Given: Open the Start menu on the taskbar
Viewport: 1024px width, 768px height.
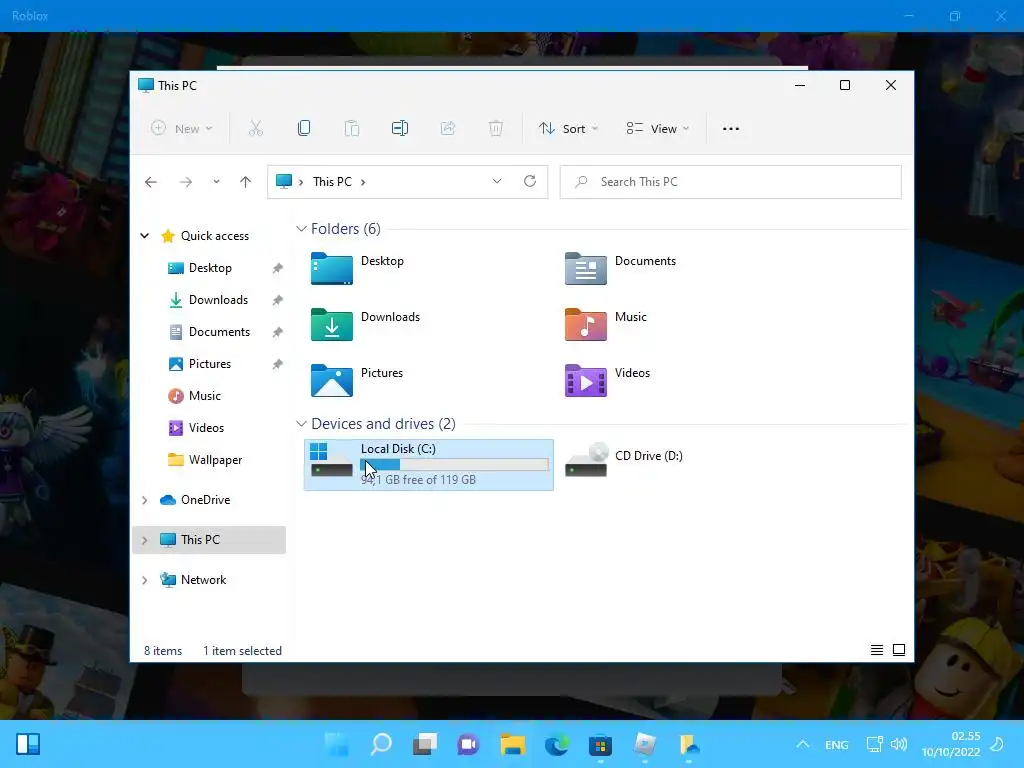Looking at the screenshot, I should [x=337, y=744].
